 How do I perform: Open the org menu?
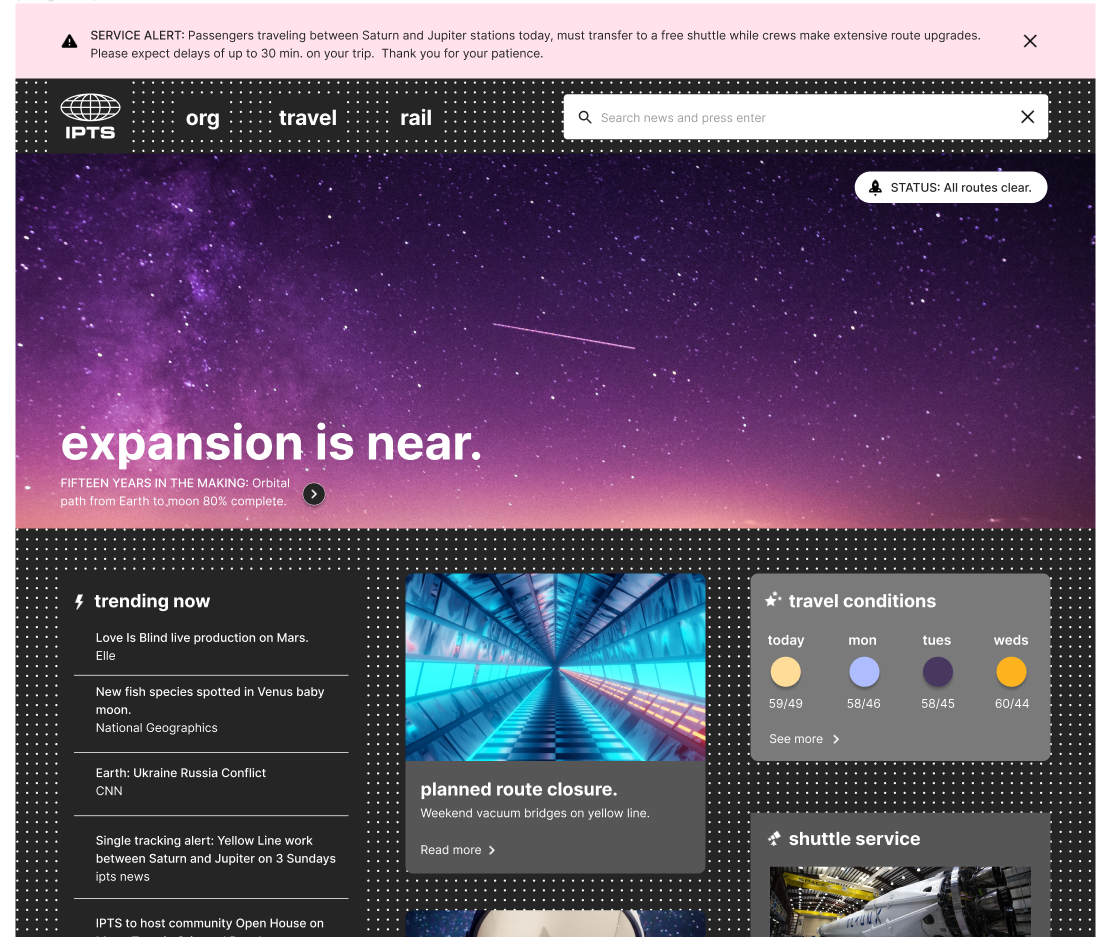tap(202, 118)
